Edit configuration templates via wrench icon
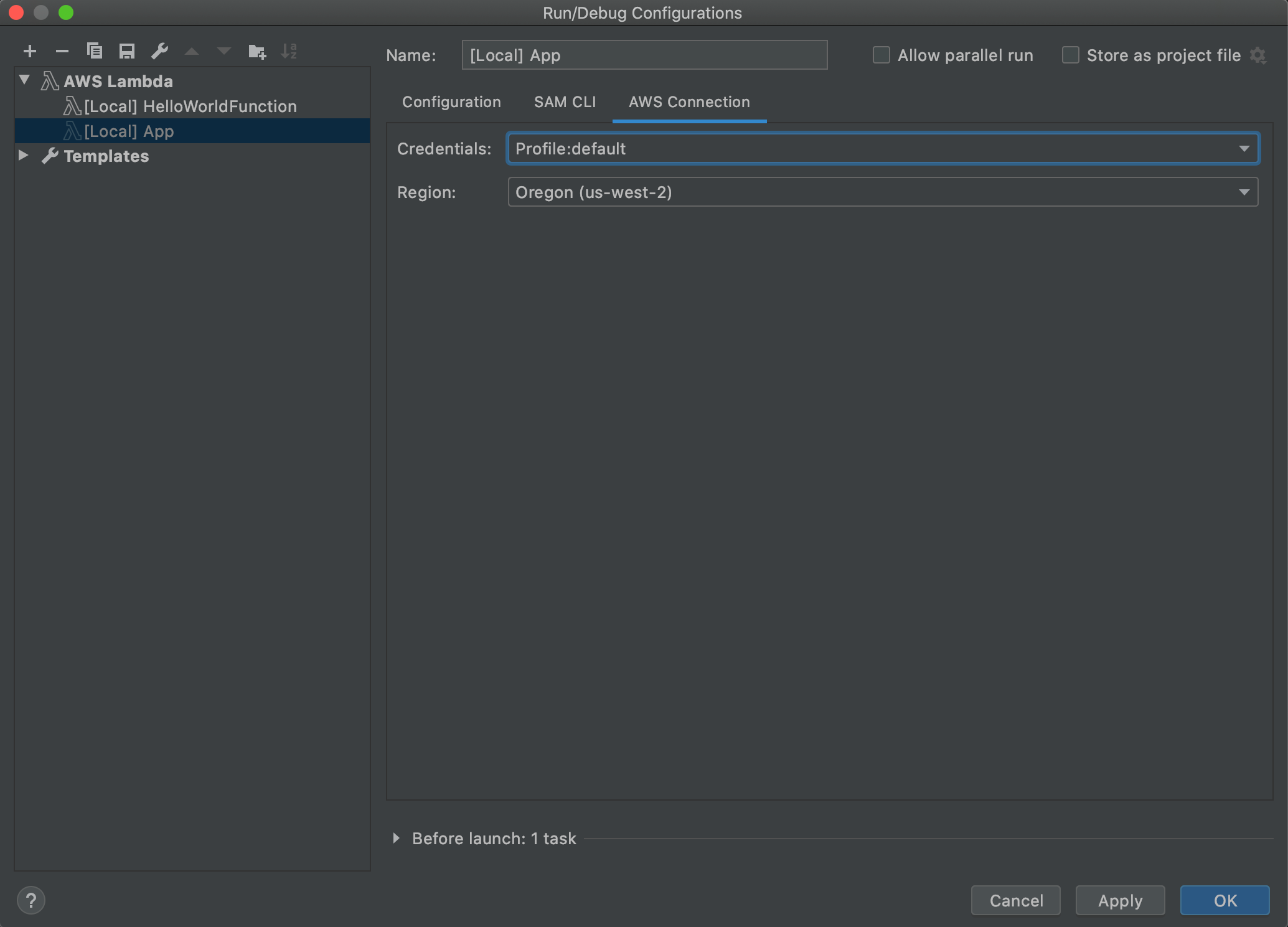 160,51
